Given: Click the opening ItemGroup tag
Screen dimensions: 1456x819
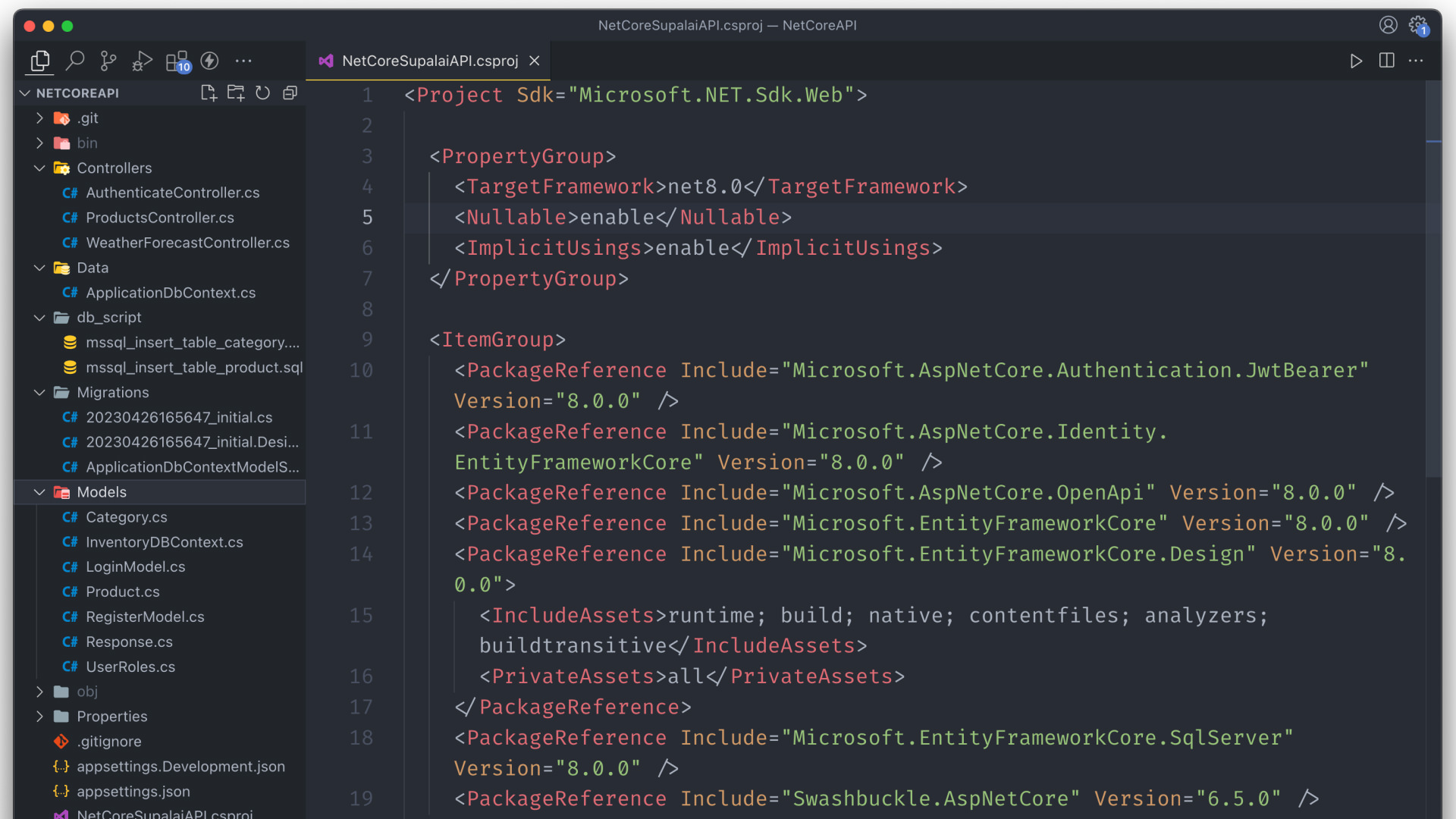Looking at the screenshot, I should 497,340.
